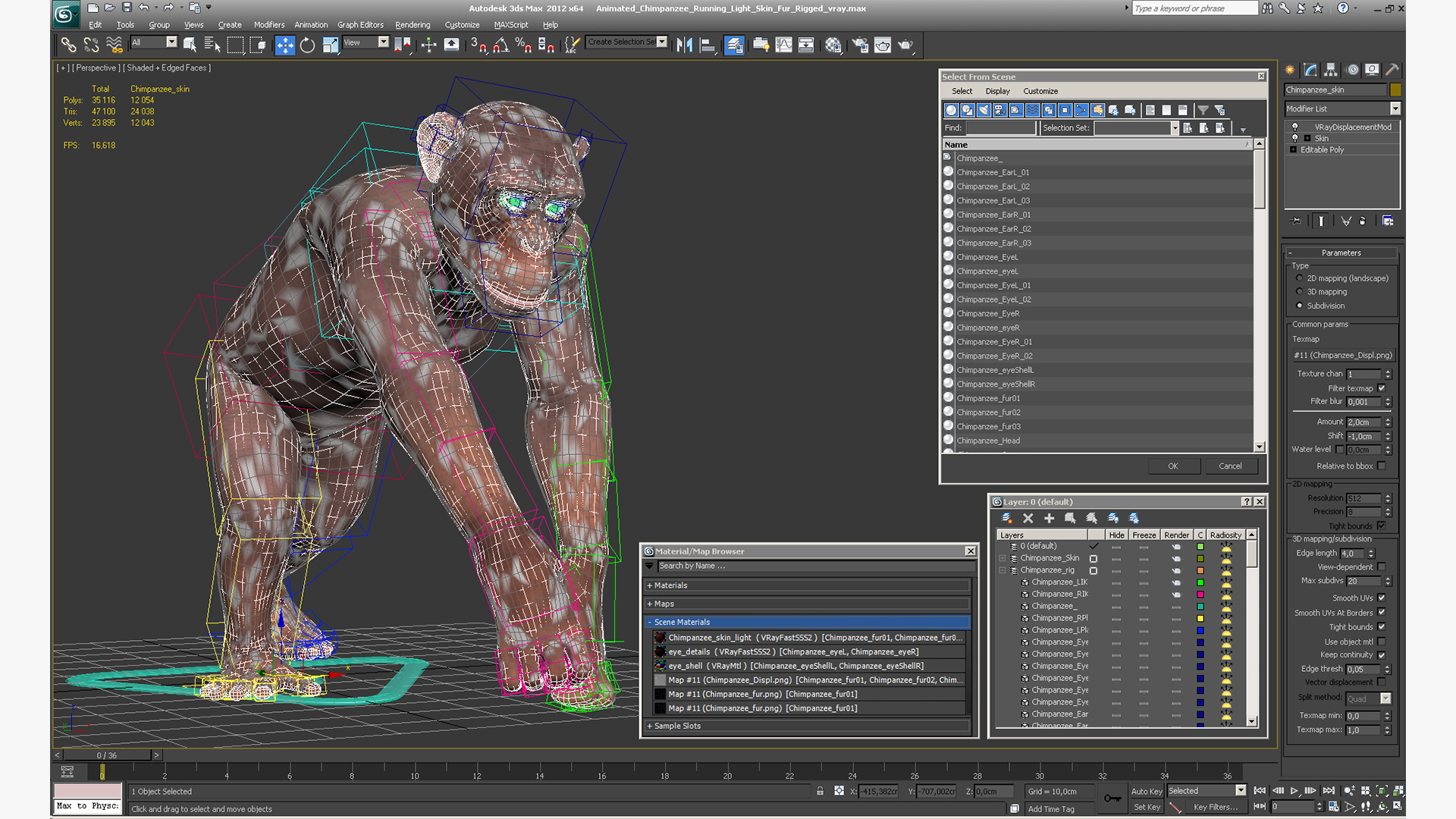Open the Rendering menu
This screenshot has height=819, width=1456.
click(413, 25)
